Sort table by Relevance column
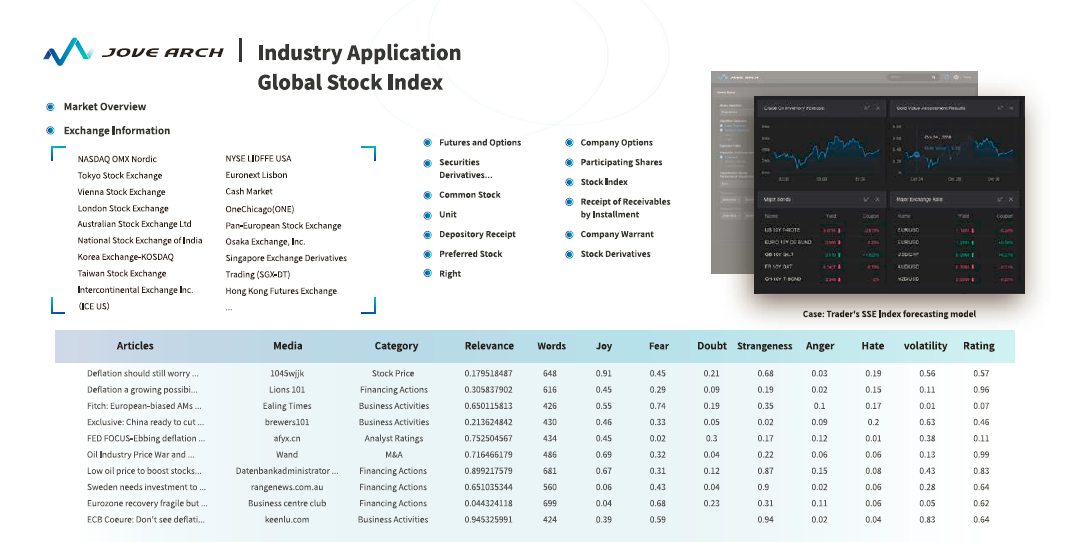Viewport: 1067px width, 542px height. (x=489, y=346)
